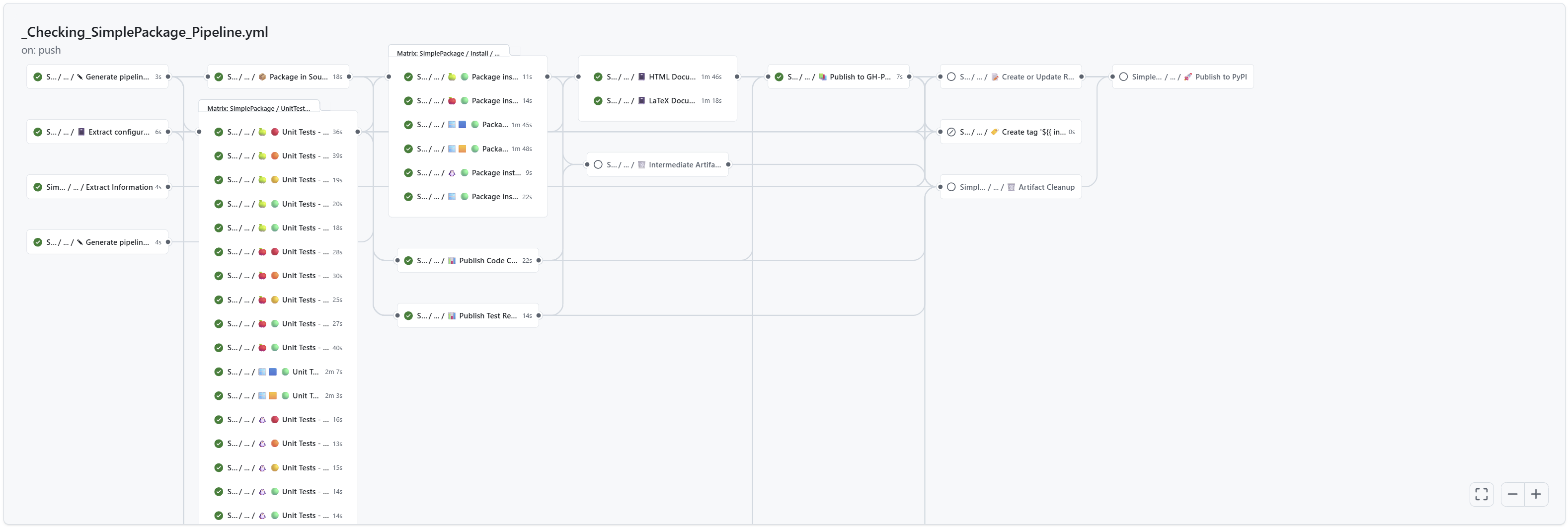This screenshot has height=527, width=1568.
Task: Open the Publish to GH-Pages job
Action: coord(859,76)
